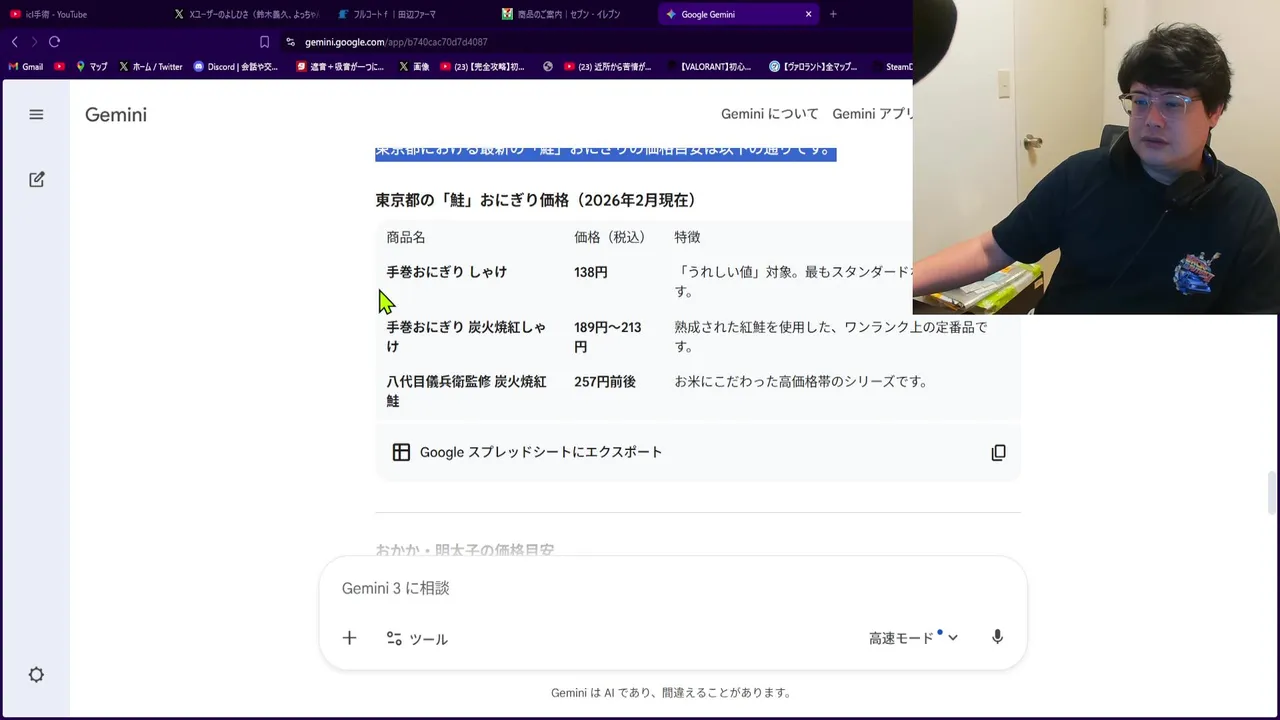Close the Google Gemini tab
Viewport: 1280px width, 720px height.
coord(808,14)
